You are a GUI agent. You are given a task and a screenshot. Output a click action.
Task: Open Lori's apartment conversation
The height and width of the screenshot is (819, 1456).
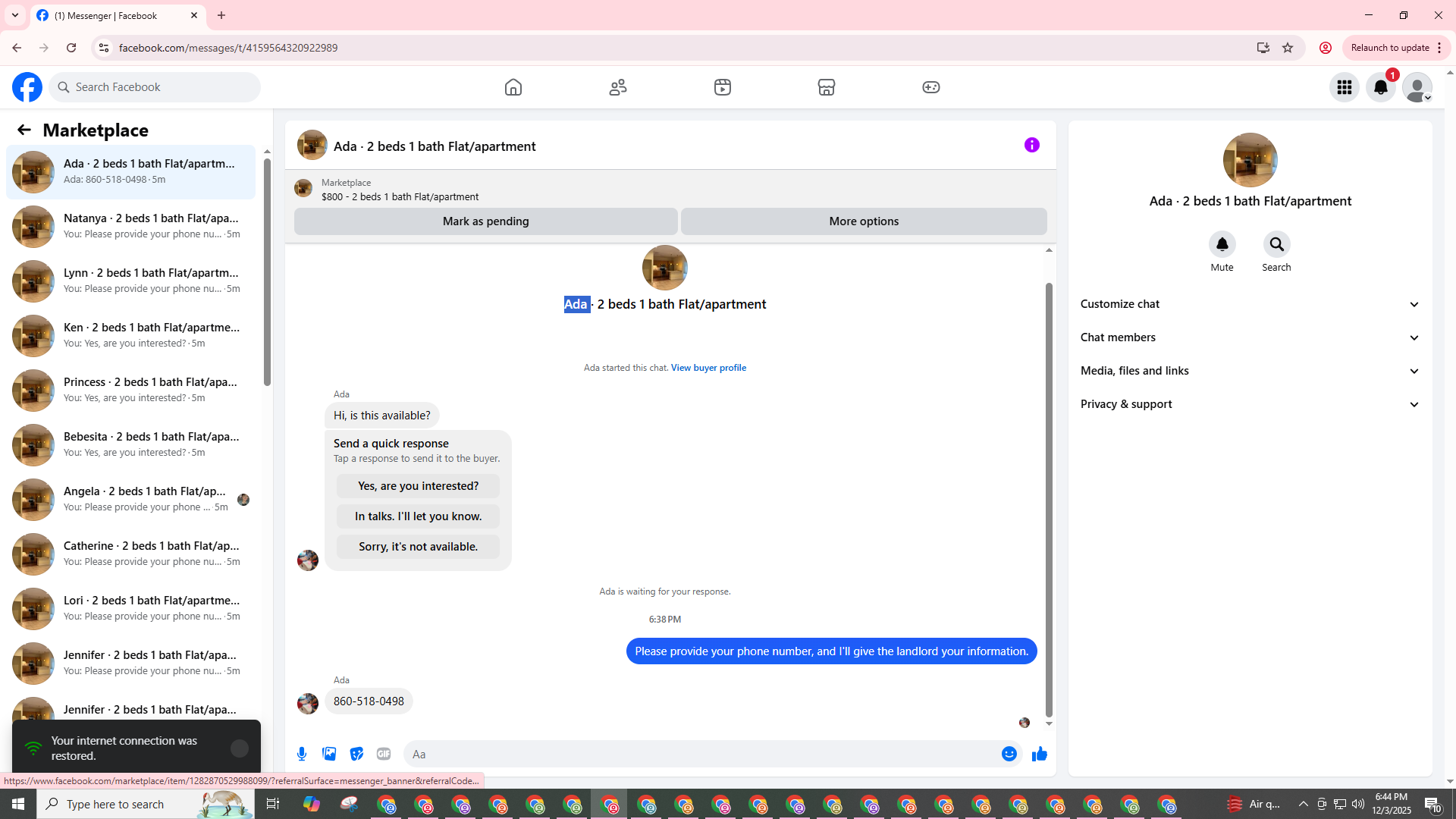pos(130,609)
